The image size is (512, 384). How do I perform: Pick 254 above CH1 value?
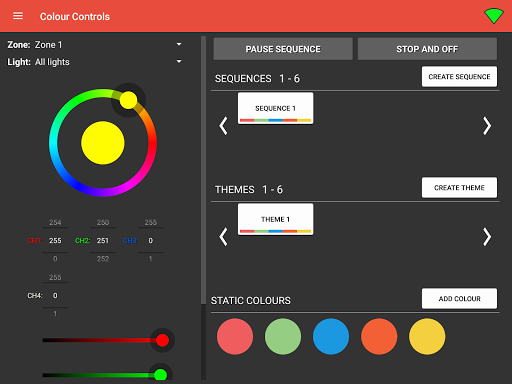(55, 222)
